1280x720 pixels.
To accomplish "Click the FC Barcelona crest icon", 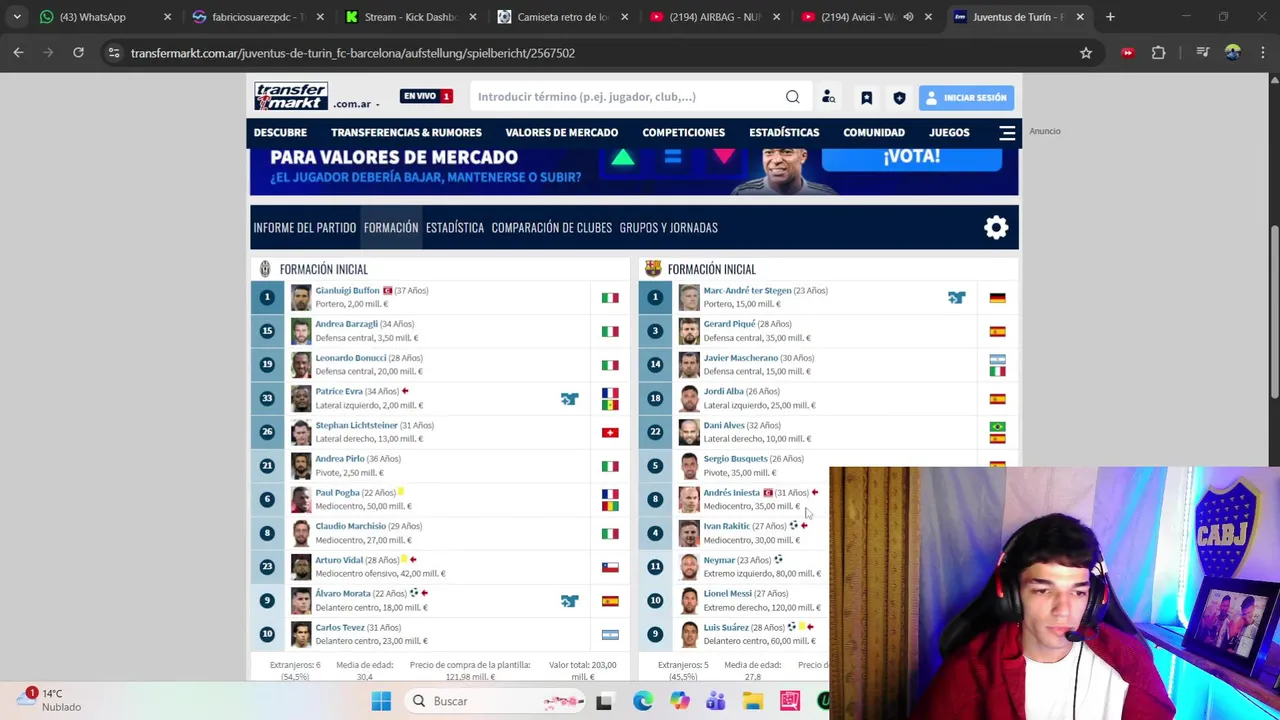I will (653, 268).
